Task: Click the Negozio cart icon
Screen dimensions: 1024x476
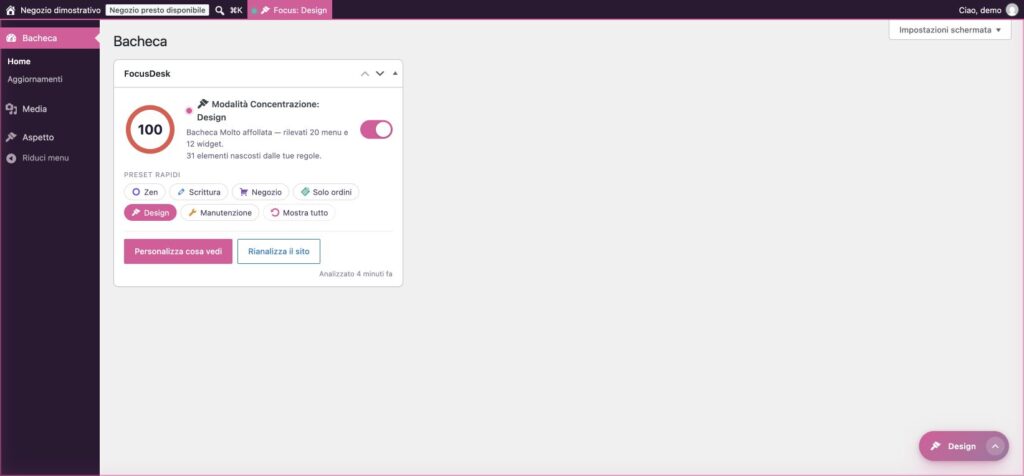Action: (244, 193)
